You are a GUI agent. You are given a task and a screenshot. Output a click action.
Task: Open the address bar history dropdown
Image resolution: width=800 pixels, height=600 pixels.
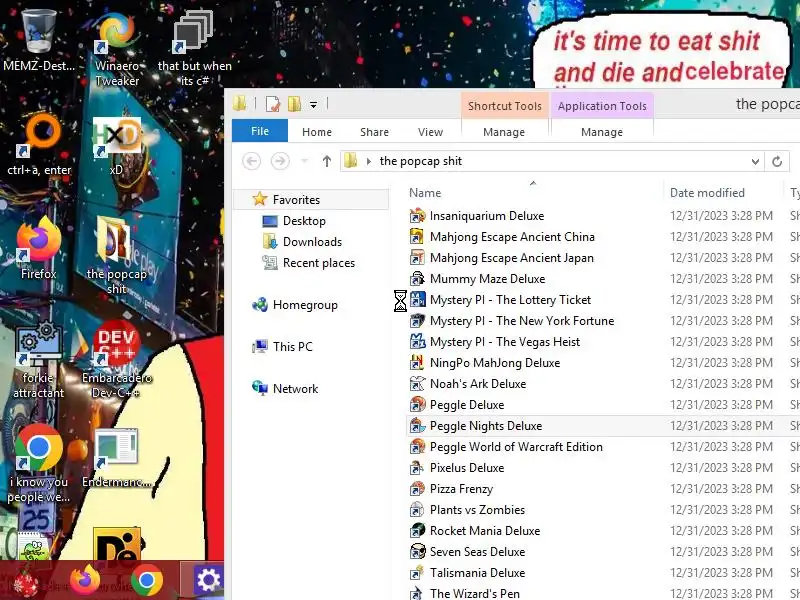pos(755,162)
